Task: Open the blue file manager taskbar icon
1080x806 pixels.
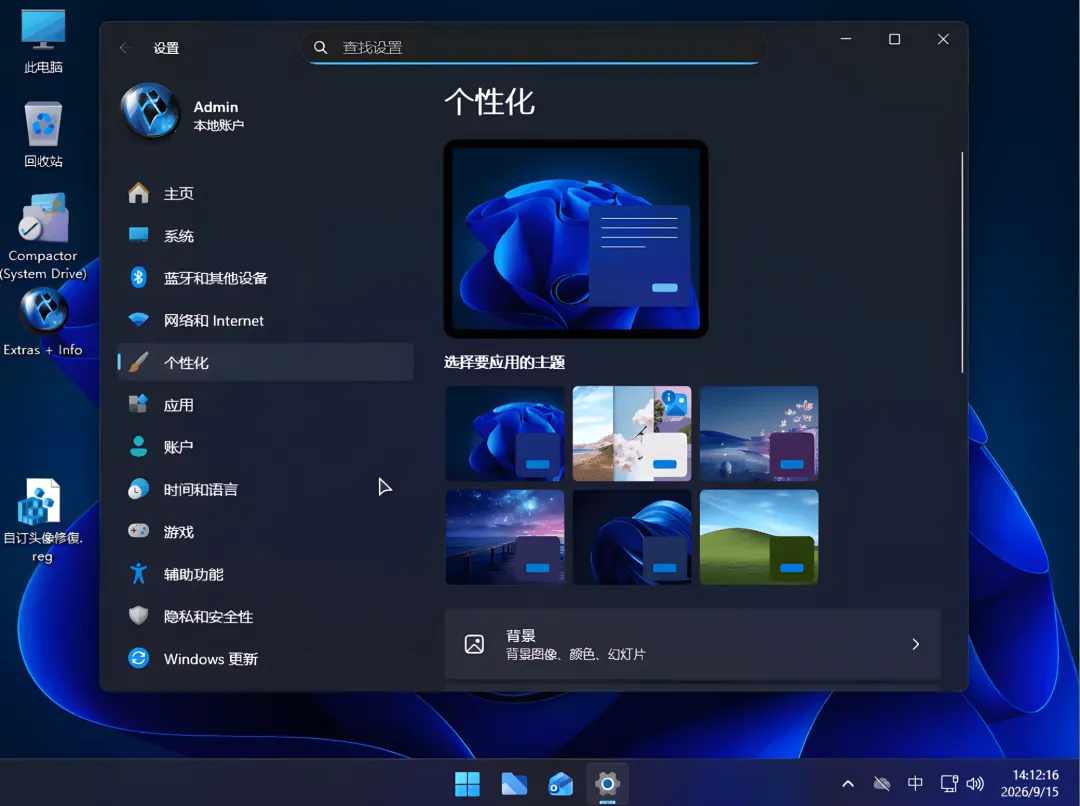Action: (x=514, y=784)
